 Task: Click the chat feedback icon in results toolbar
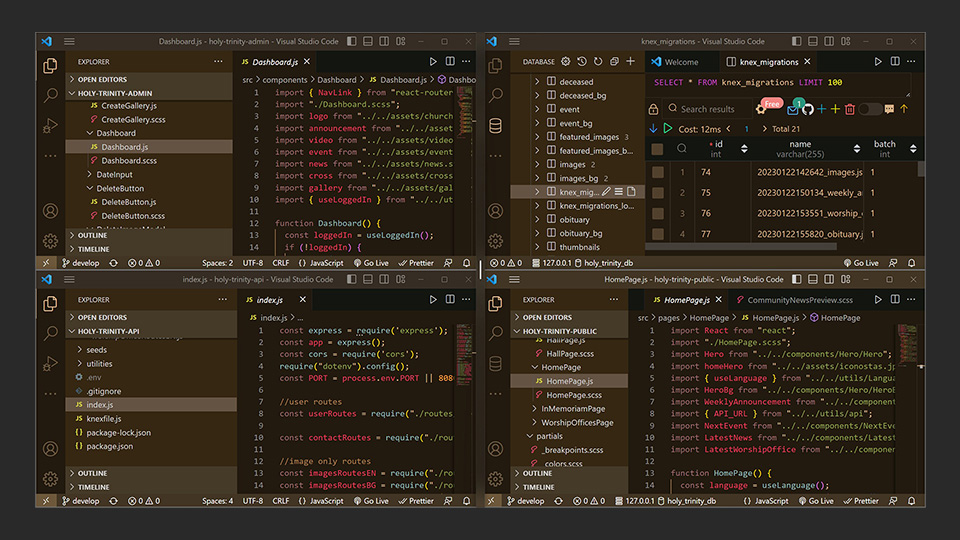[889, 109]
